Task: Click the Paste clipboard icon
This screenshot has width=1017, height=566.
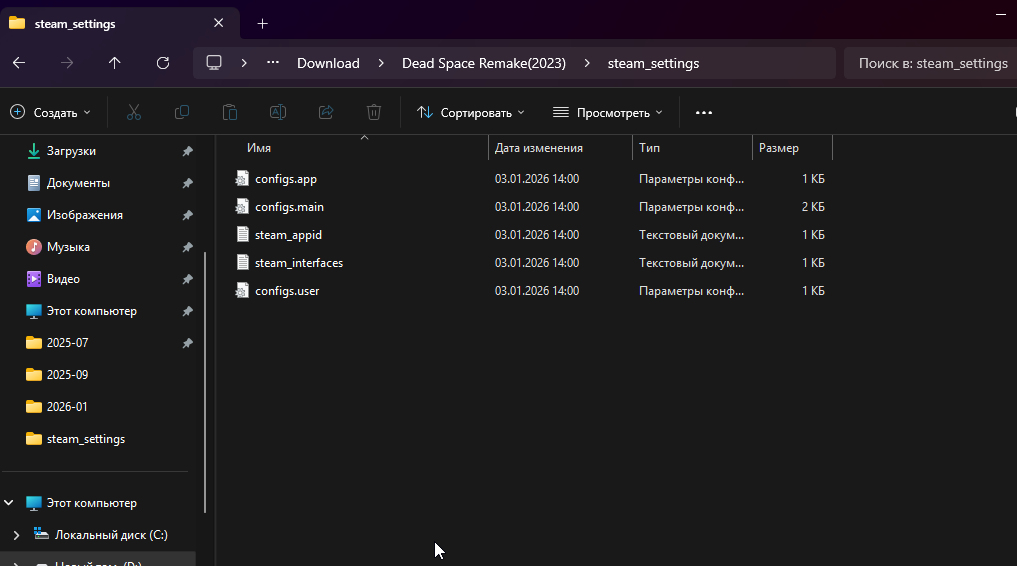Action: (230, 113)
